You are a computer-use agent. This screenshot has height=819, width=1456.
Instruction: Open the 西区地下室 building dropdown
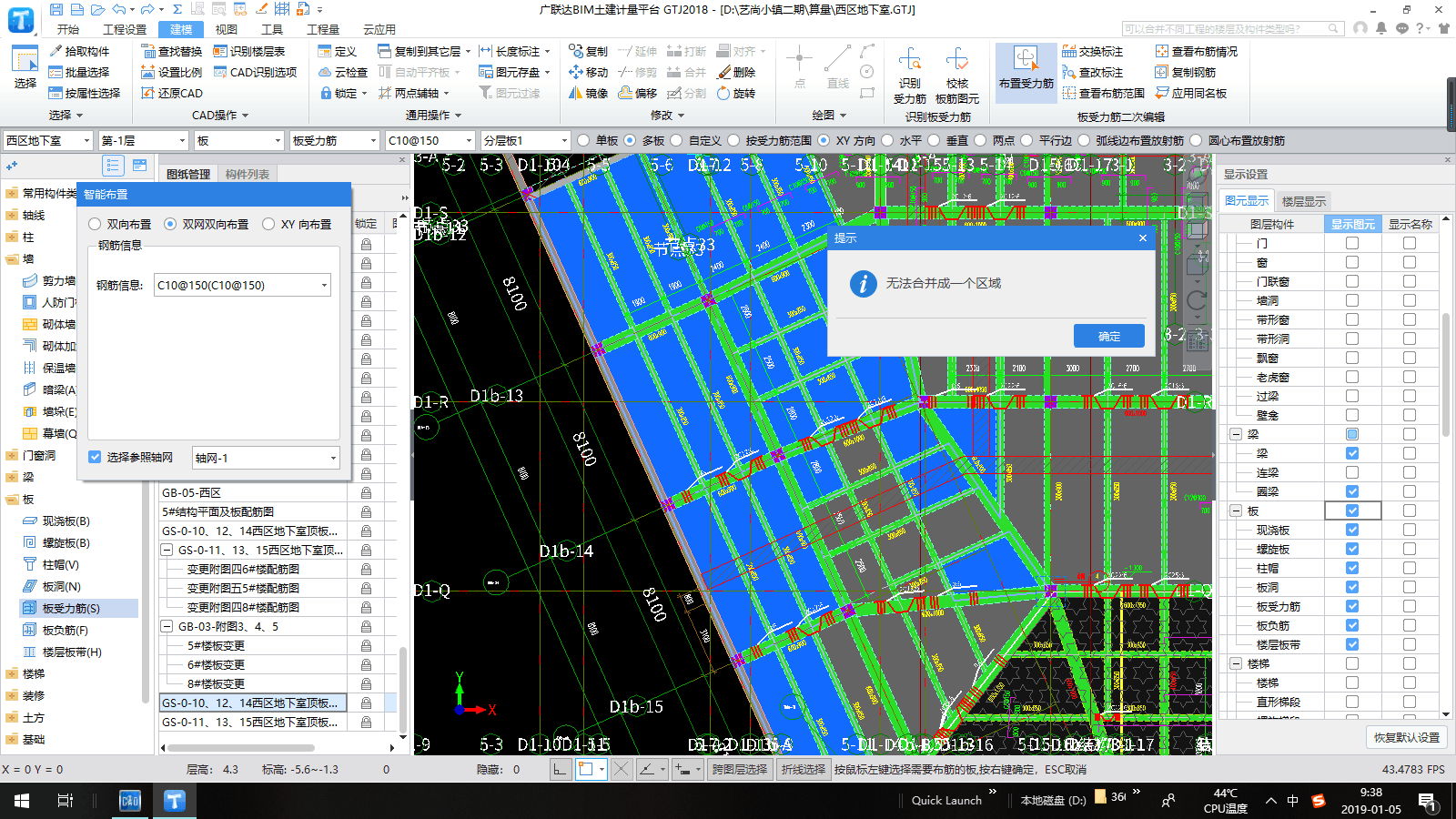[x=48, y=140]
